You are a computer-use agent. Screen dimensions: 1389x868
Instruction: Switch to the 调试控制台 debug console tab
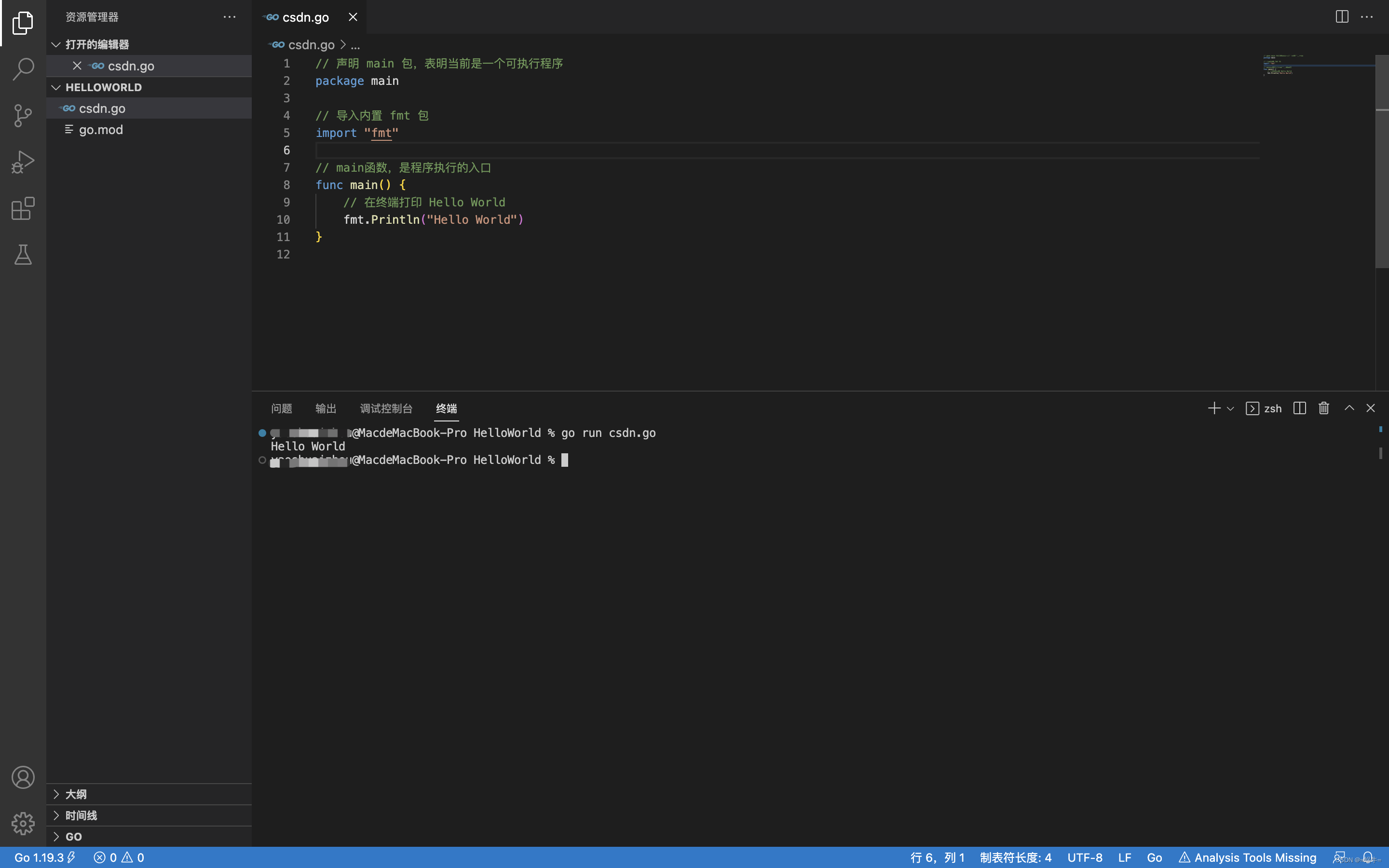386,408
